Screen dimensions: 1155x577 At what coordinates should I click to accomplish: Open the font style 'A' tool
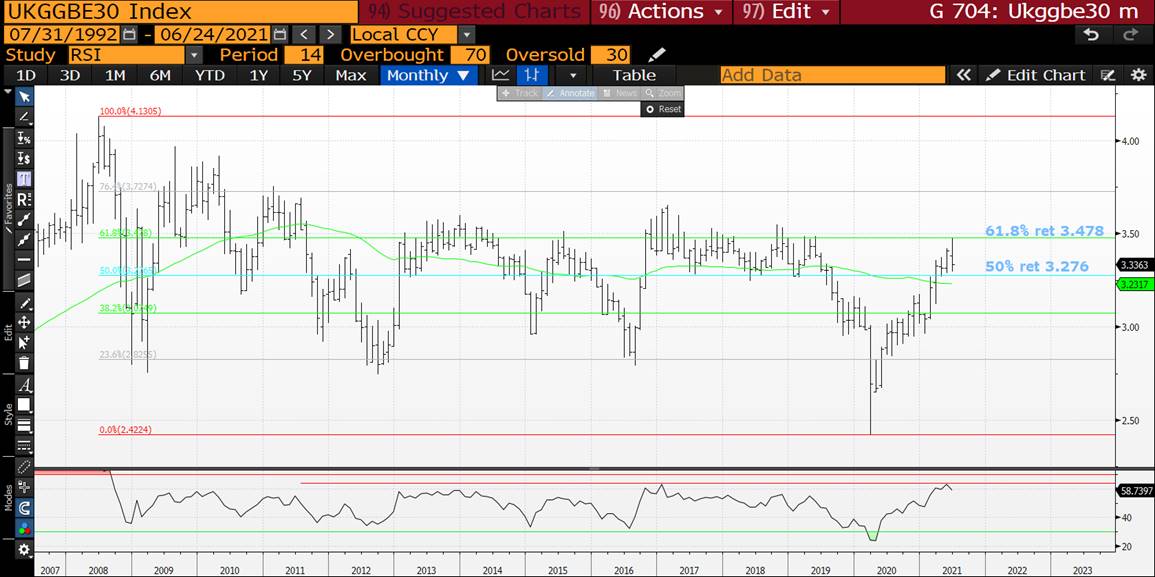tap(24, 385)
